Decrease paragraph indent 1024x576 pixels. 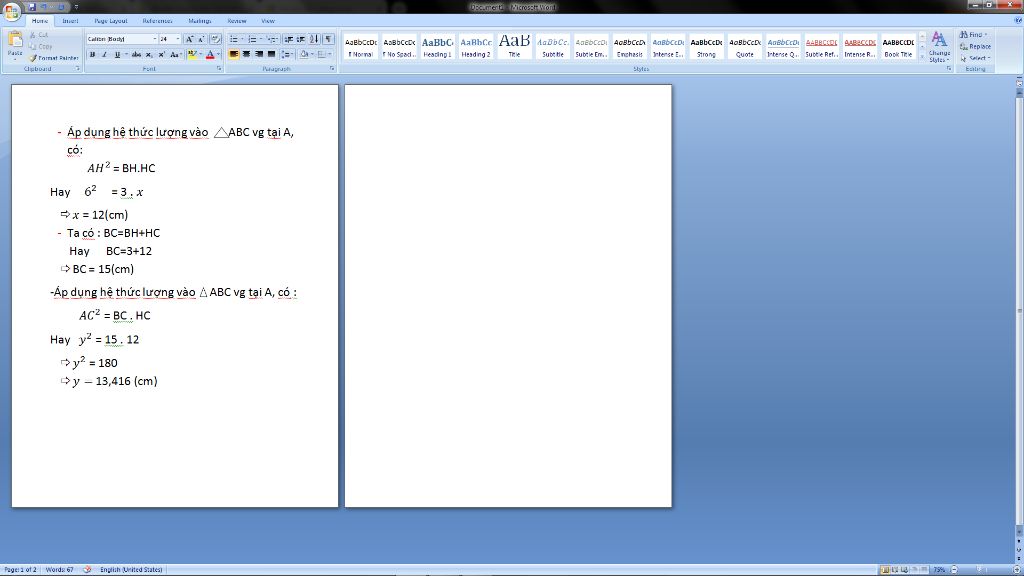tap(288, 39)
